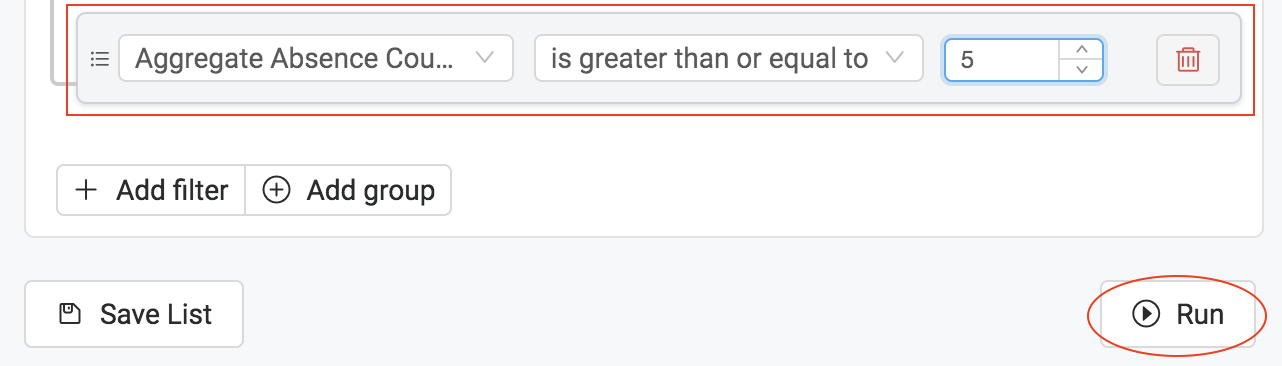The height and width of the screenshot is (366, 1282).
Task: Save the current list
Action: [x=134, y=314]
